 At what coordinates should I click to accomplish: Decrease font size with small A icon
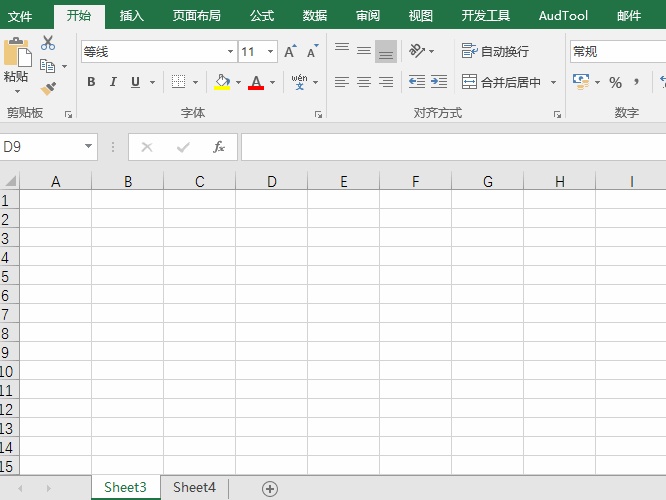point(313,51)
